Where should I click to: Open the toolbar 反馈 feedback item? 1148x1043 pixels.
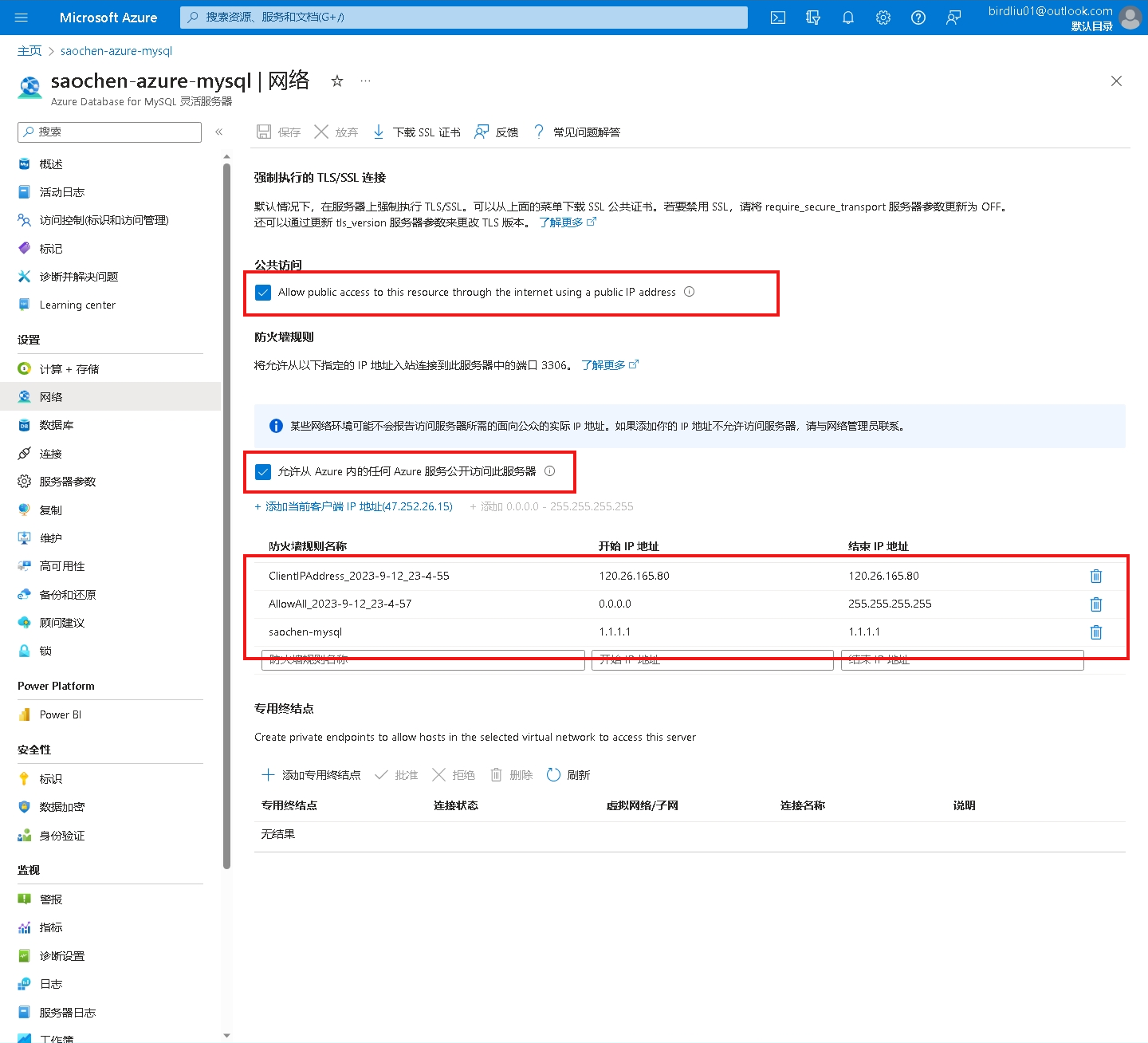click(496, 132)
